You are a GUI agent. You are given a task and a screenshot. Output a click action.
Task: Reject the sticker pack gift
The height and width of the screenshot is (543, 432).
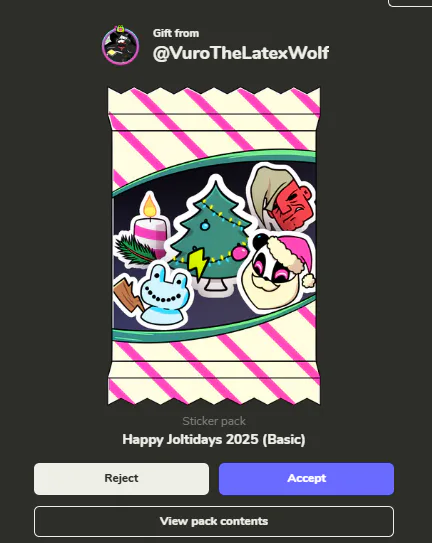pyautogui.click(x=121, y=479)
